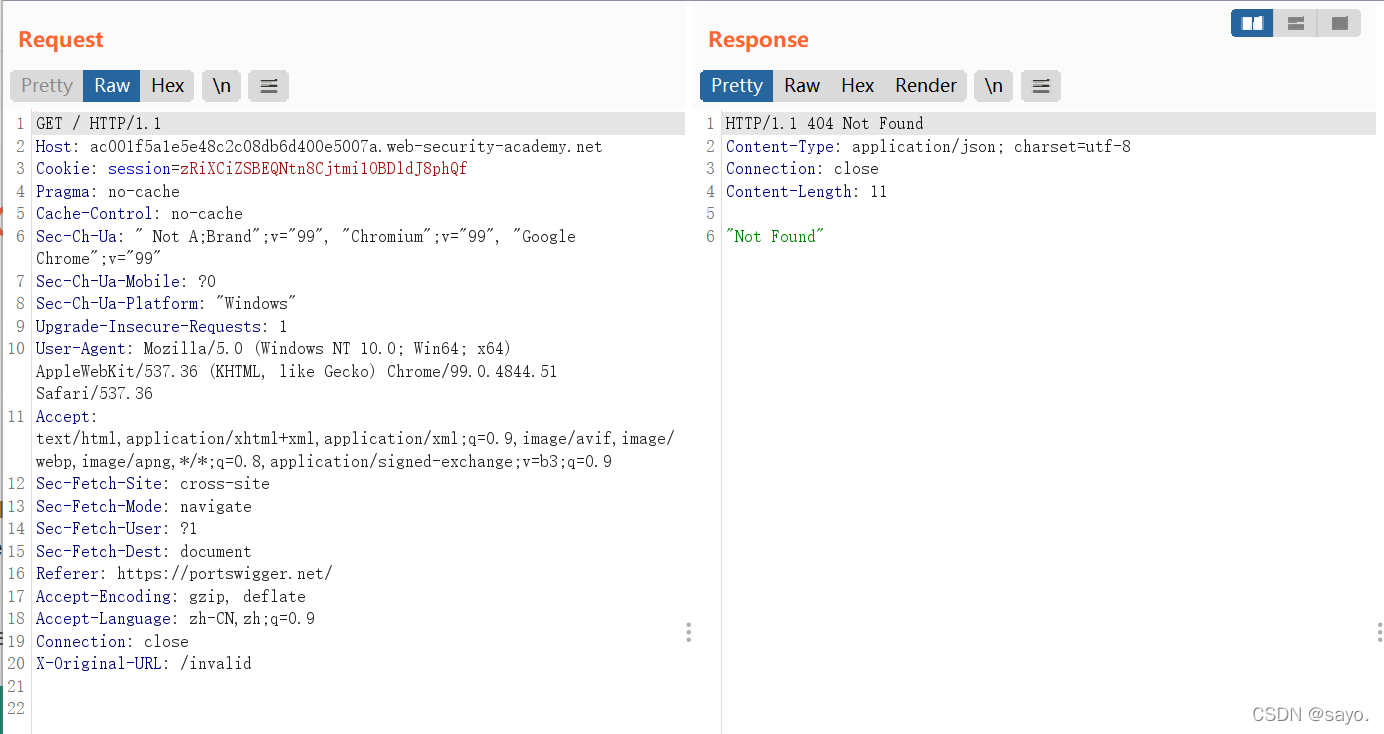Click the response Connection: close header on line 3
This screenshot has width=1384, height=734.
pos(803,169)
